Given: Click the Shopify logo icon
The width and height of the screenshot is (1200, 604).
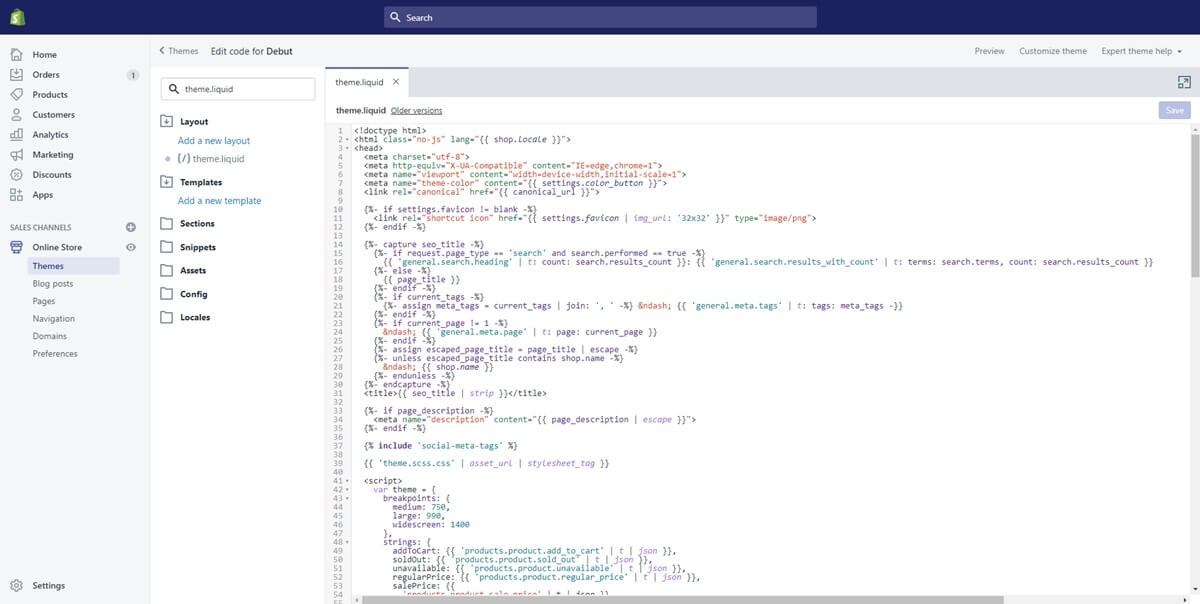Looking at the screenshot, I should [x=17, y=17].
